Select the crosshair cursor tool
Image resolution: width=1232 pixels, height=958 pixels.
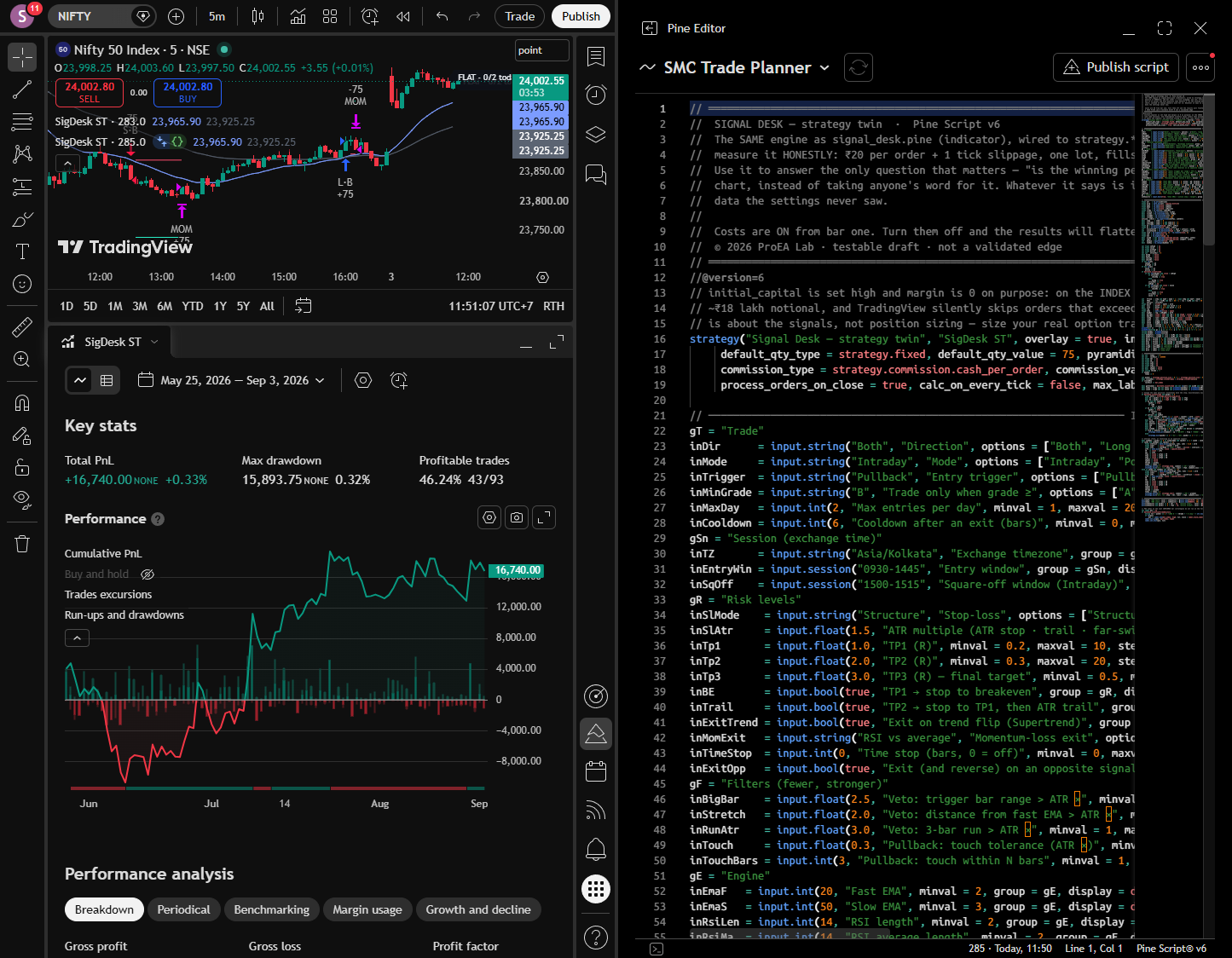[22, 57]
